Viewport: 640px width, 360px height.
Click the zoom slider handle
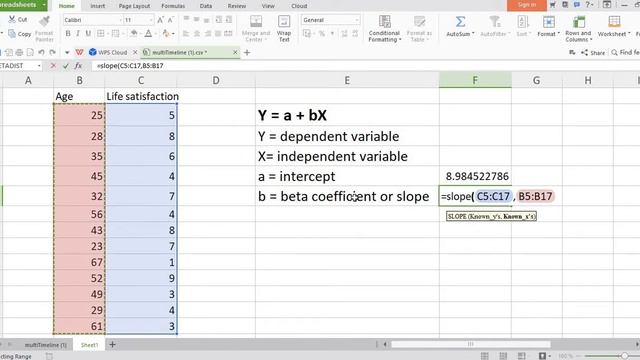click(x=624, y=356)
